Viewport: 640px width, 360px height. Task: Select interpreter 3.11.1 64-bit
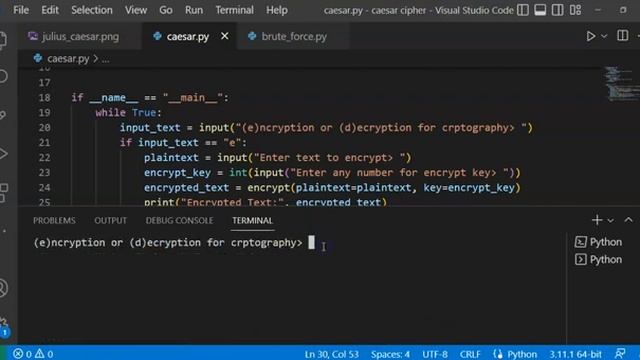click(576, 354)
